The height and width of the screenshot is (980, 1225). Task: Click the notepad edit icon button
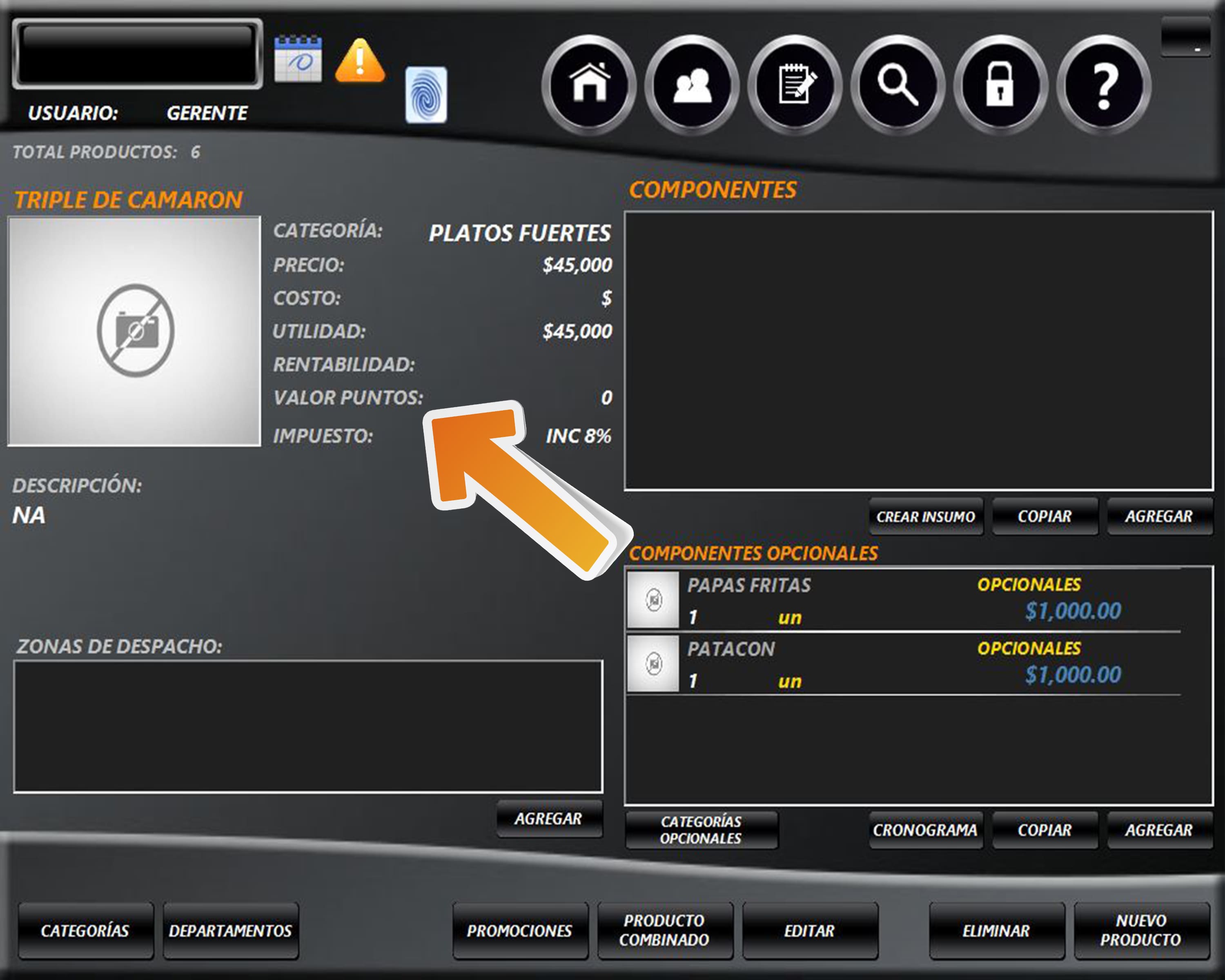pyautogui.click(x=794, y=85)
